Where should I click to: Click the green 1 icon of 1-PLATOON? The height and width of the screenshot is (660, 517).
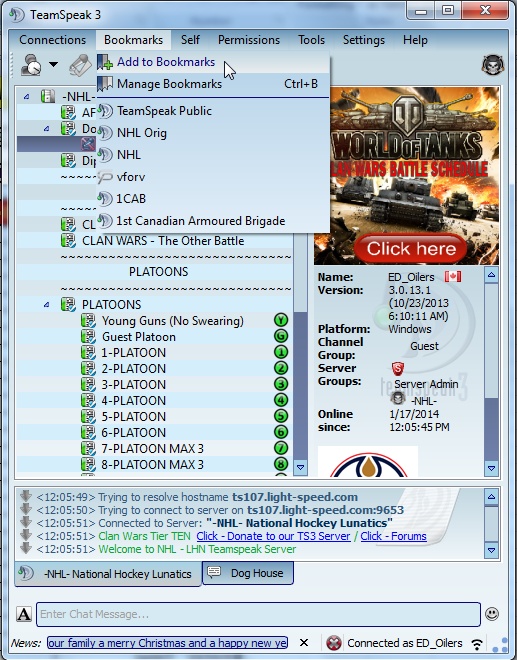click(281, 352)
